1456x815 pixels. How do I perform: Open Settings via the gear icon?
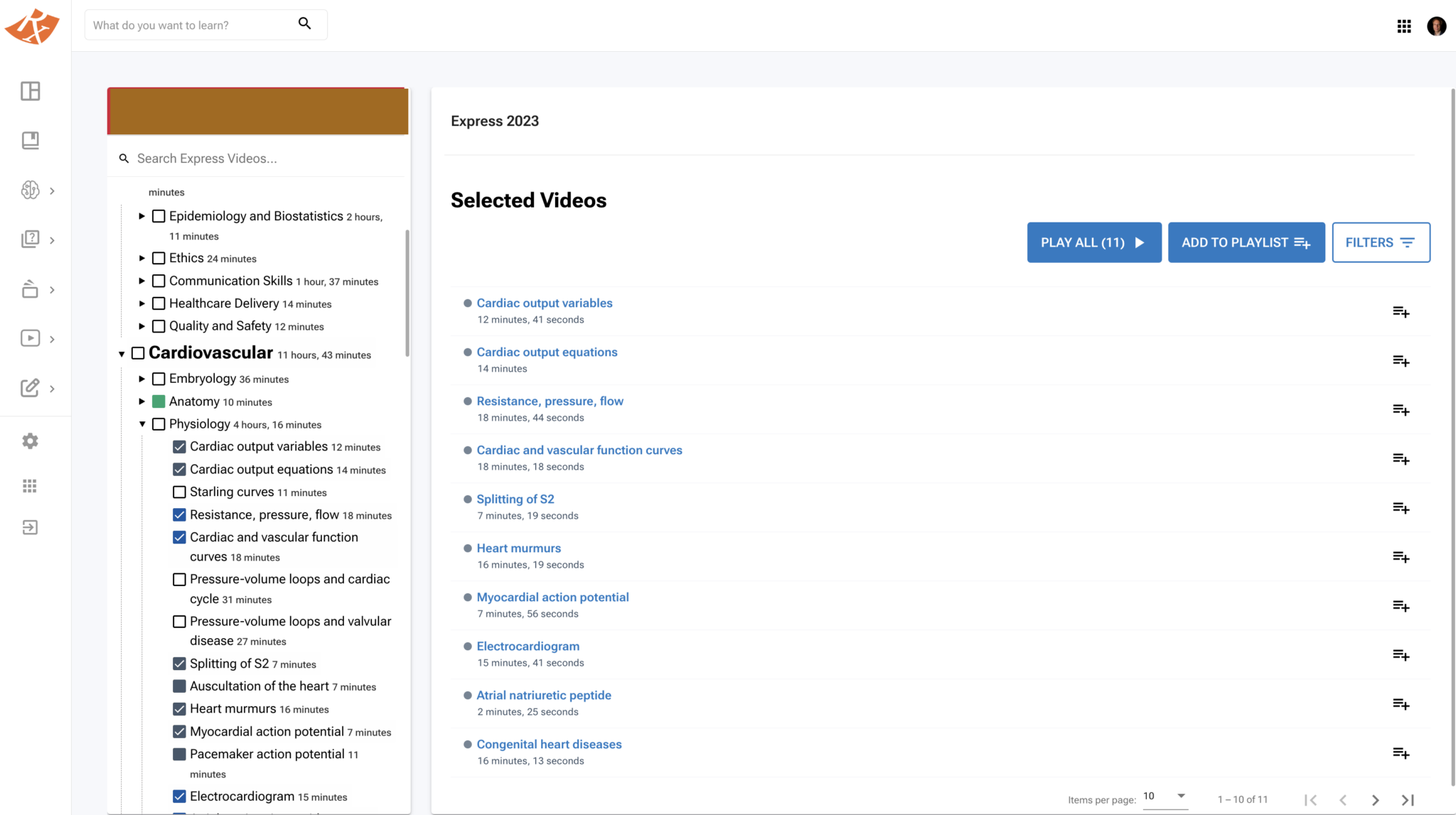point(30,441)
